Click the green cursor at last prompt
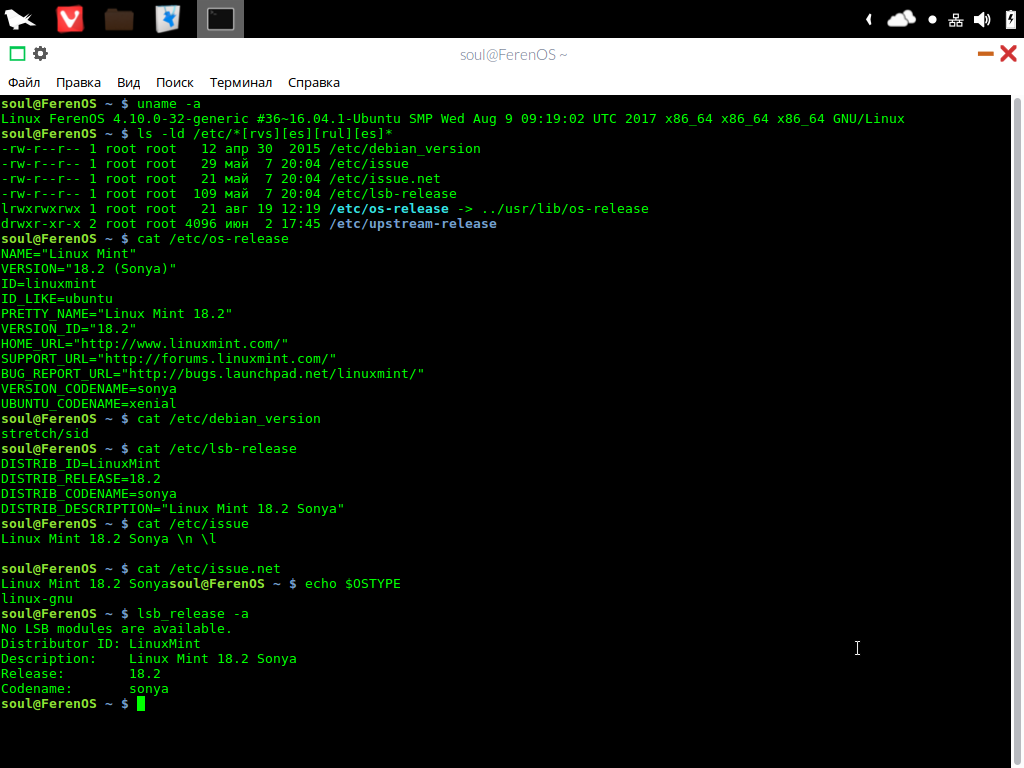 click(140, 704)
